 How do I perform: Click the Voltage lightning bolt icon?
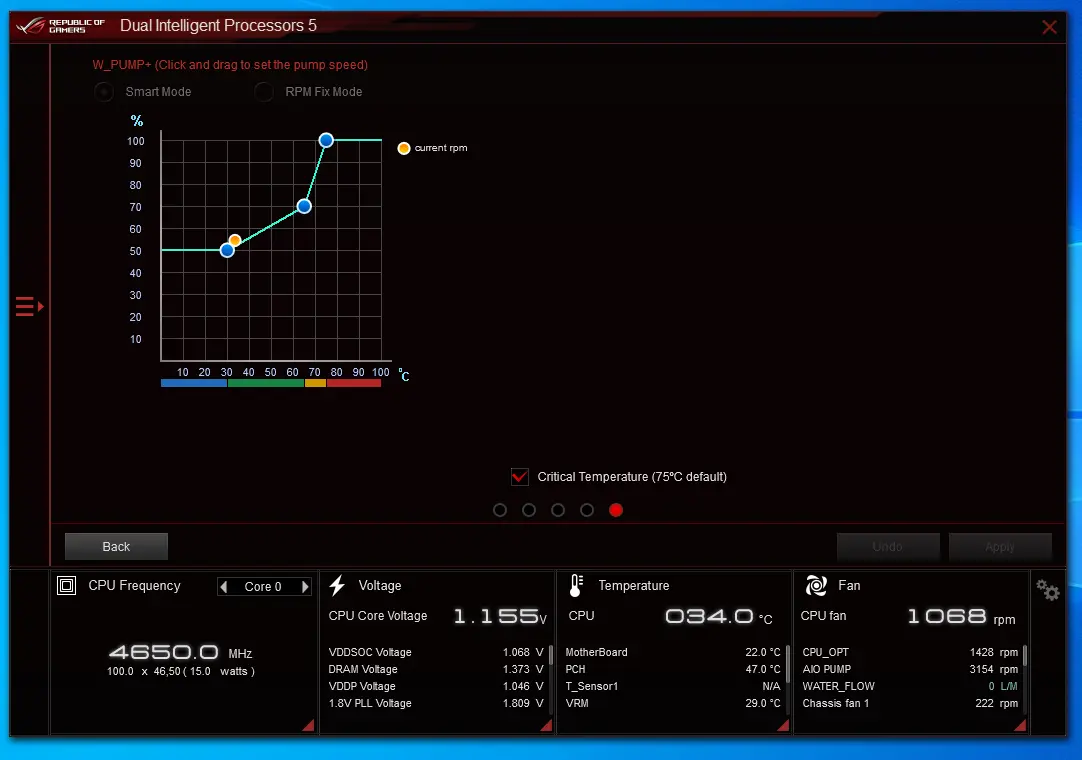(337, 585)
